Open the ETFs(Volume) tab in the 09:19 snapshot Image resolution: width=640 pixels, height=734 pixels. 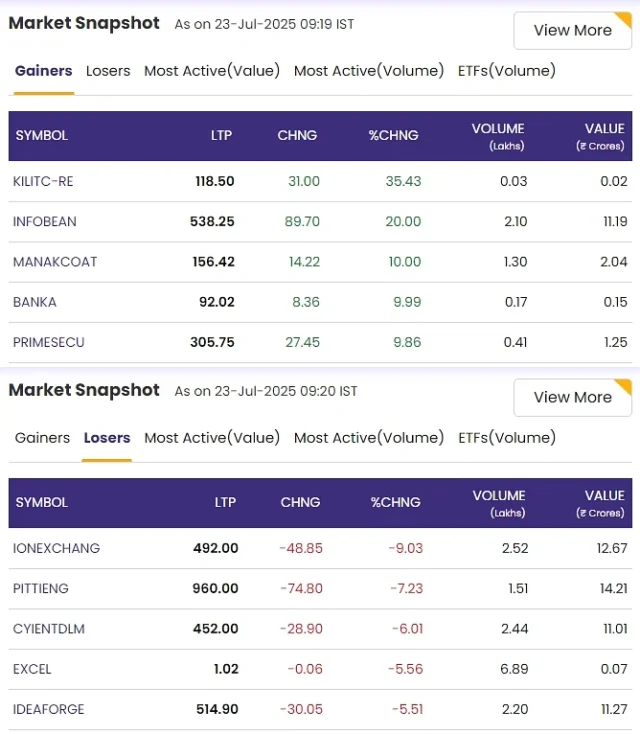coord(507,71)
